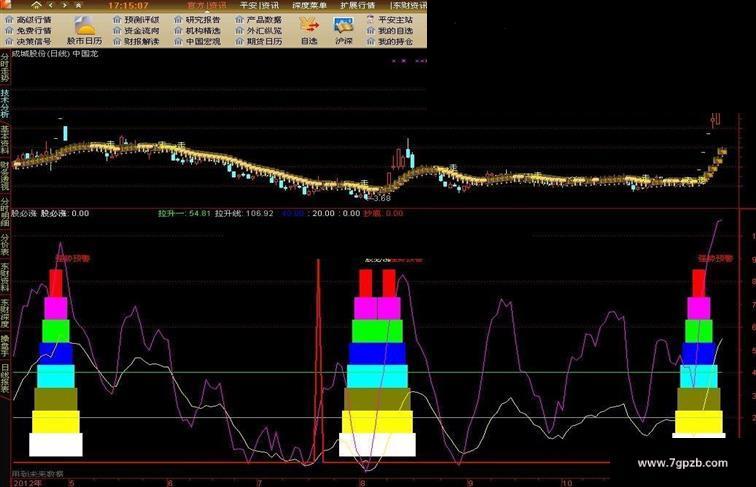
Task: Select the 东财资料 side tab
Action: coord(4,278)
